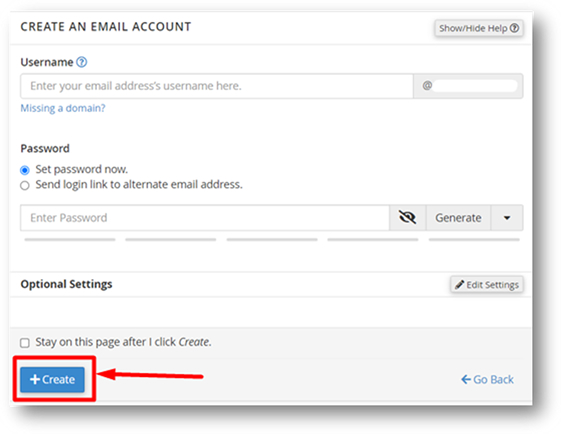
Task: Open the Generate password options dropdown arrow
Action: [507, 218]
